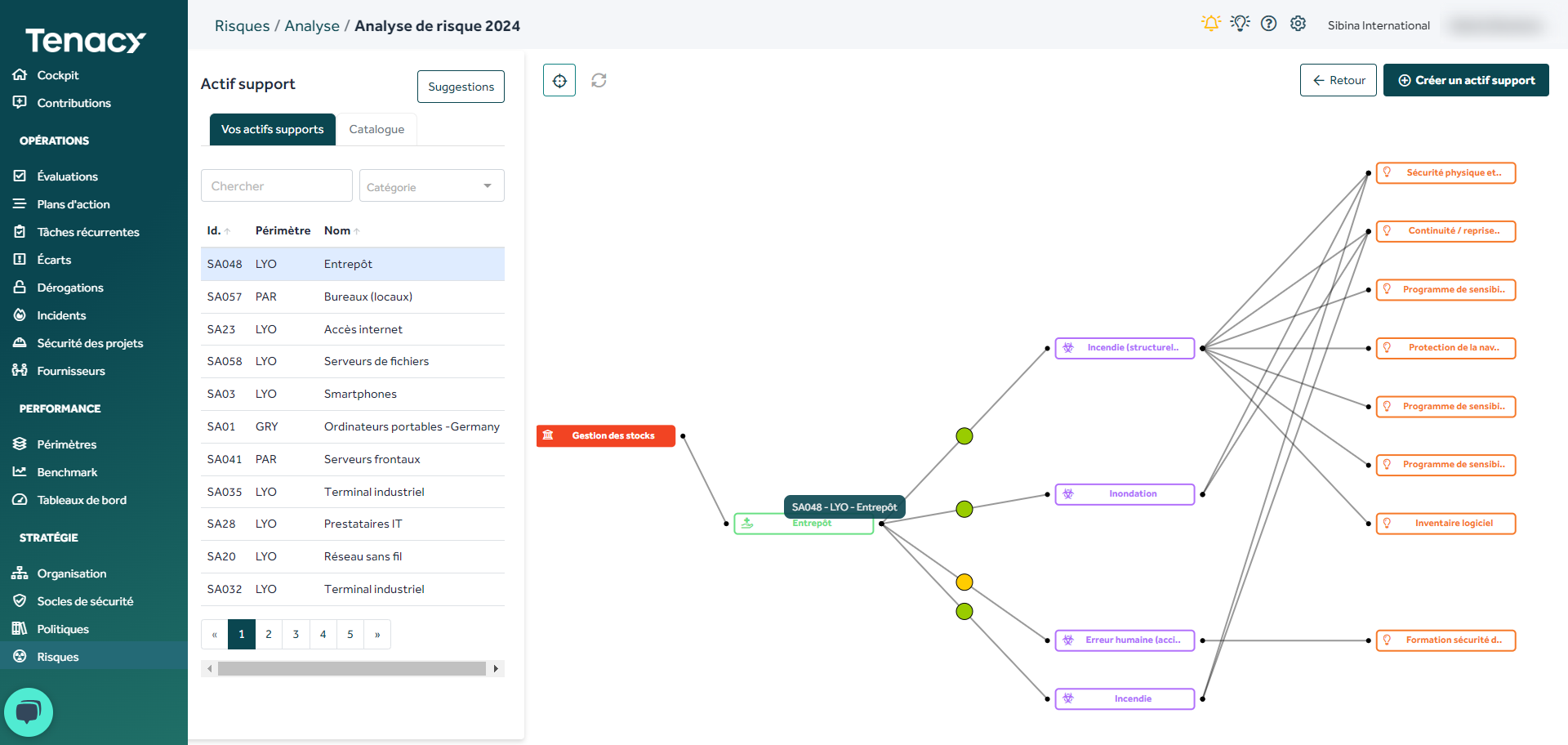Open the Catégorie dropdown
The image size is (1568, 745).
point(431,186)
